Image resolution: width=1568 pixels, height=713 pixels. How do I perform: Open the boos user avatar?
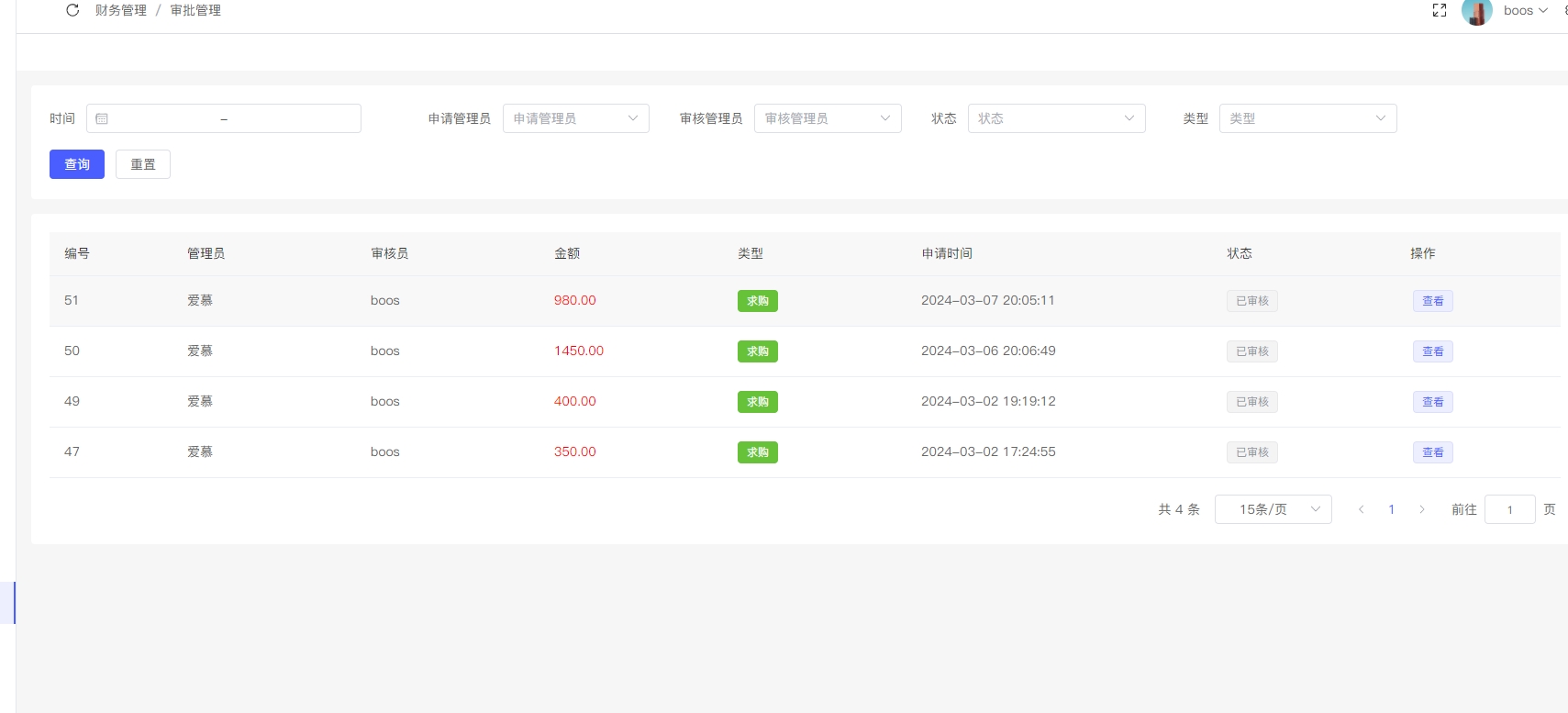coord(1476,11)
